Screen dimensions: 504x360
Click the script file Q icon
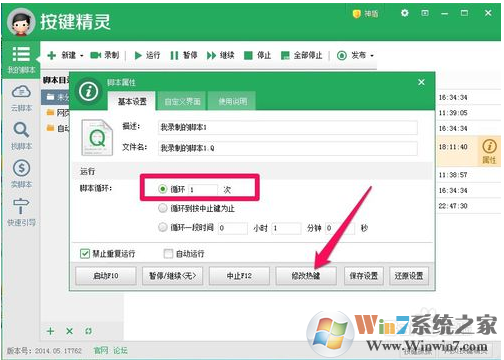click(x=97, y=137)
